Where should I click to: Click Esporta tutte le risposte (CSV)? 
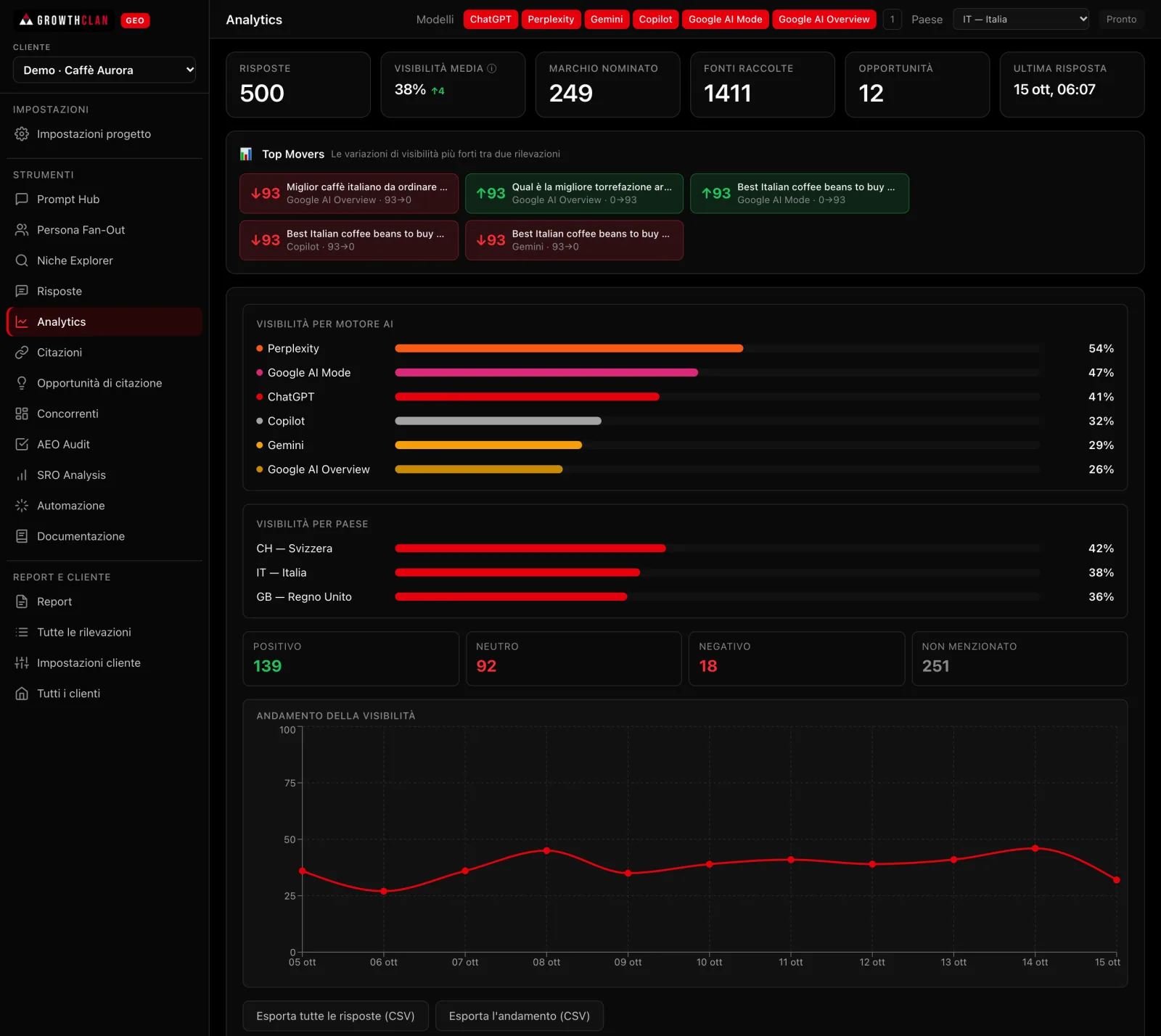pos(335,1016)
